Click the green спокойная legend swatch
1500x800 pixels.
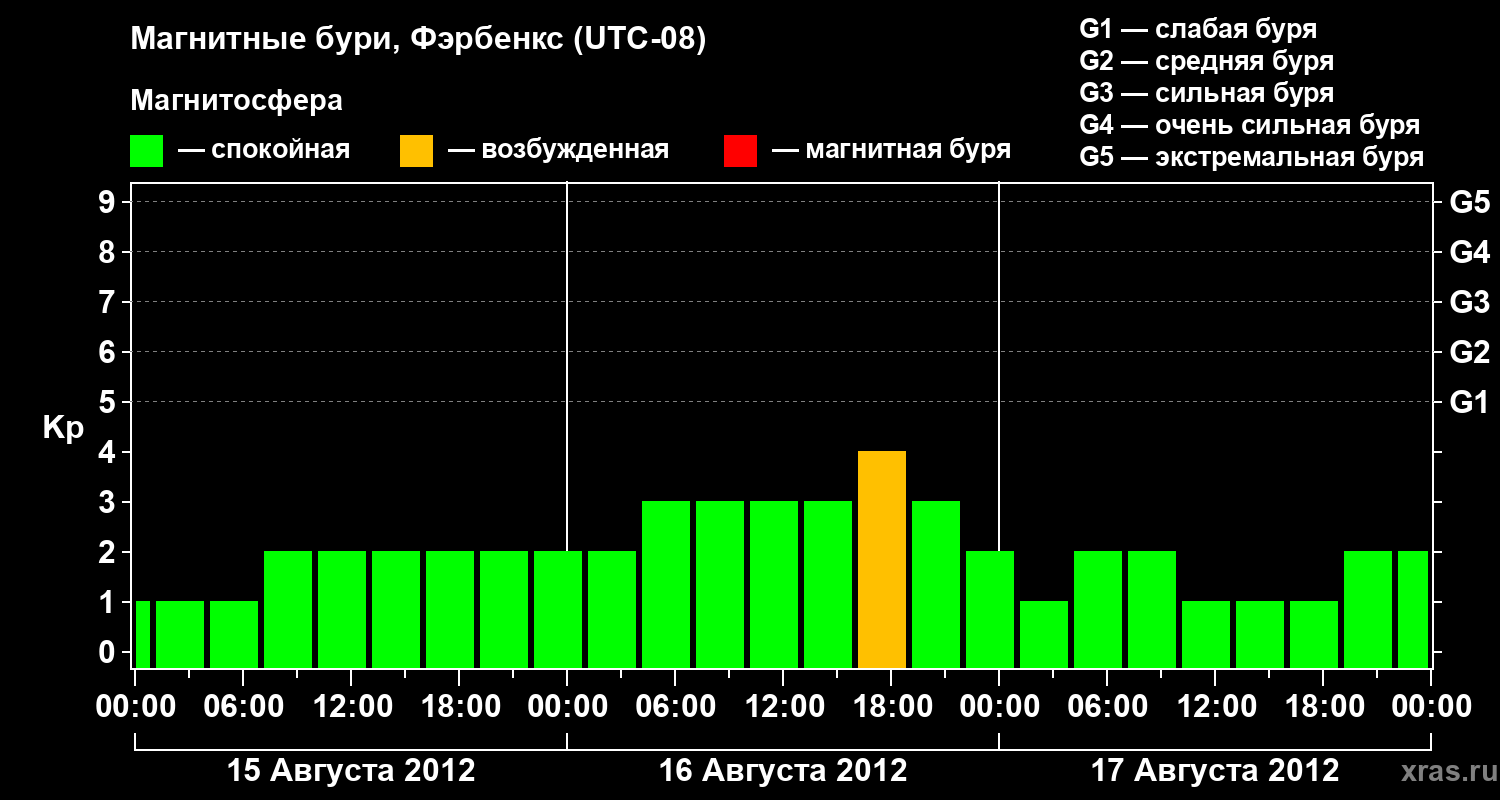[x=147, y=151]
